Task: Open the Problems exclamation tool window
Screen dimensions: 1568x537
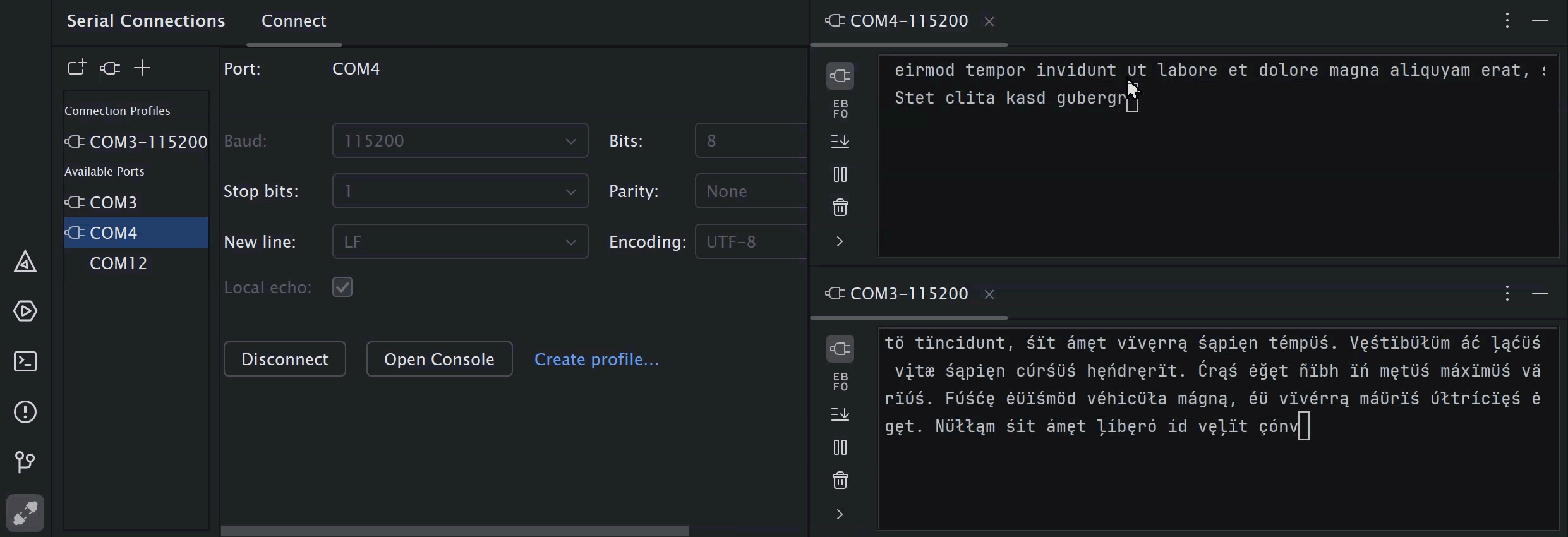Action: tap(25, 412)
